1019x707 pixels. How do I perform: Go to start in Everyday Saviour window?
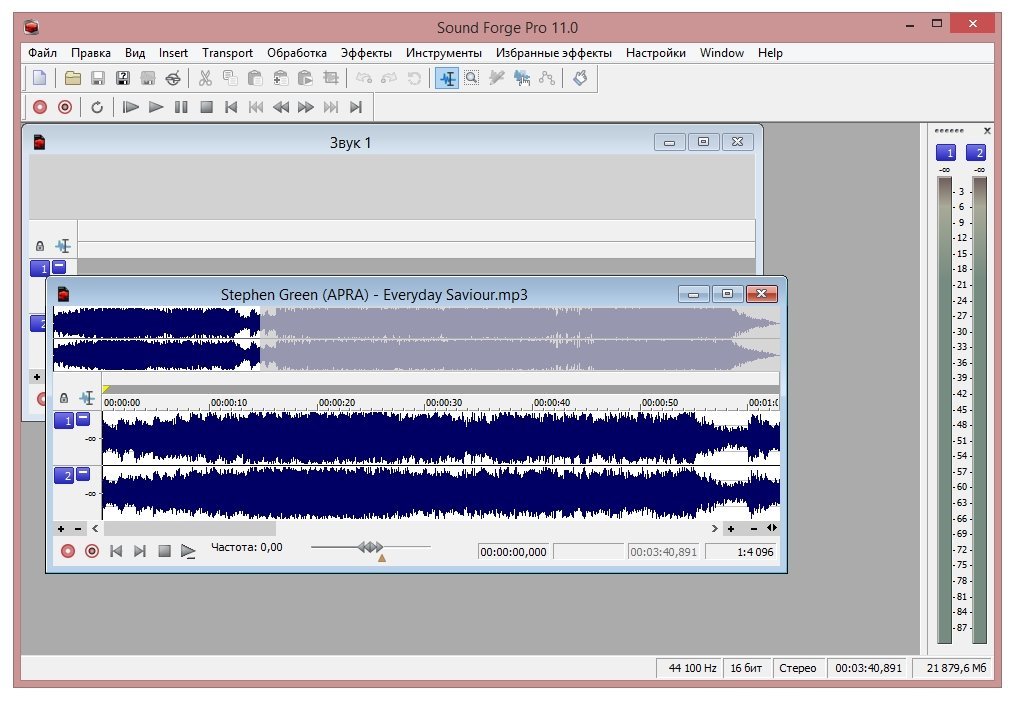pos(116,551)
